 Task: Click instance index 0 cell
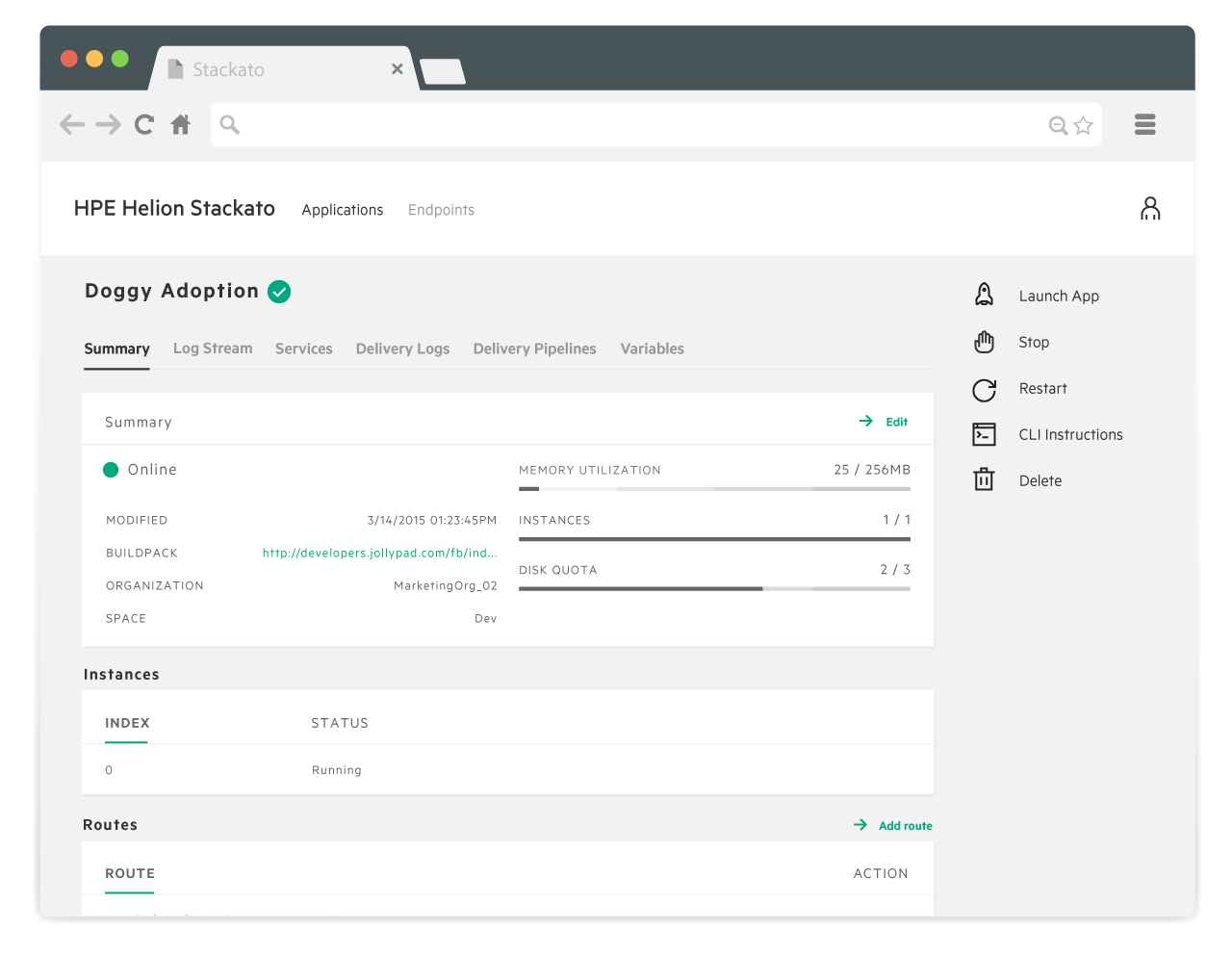click(109, 770)
